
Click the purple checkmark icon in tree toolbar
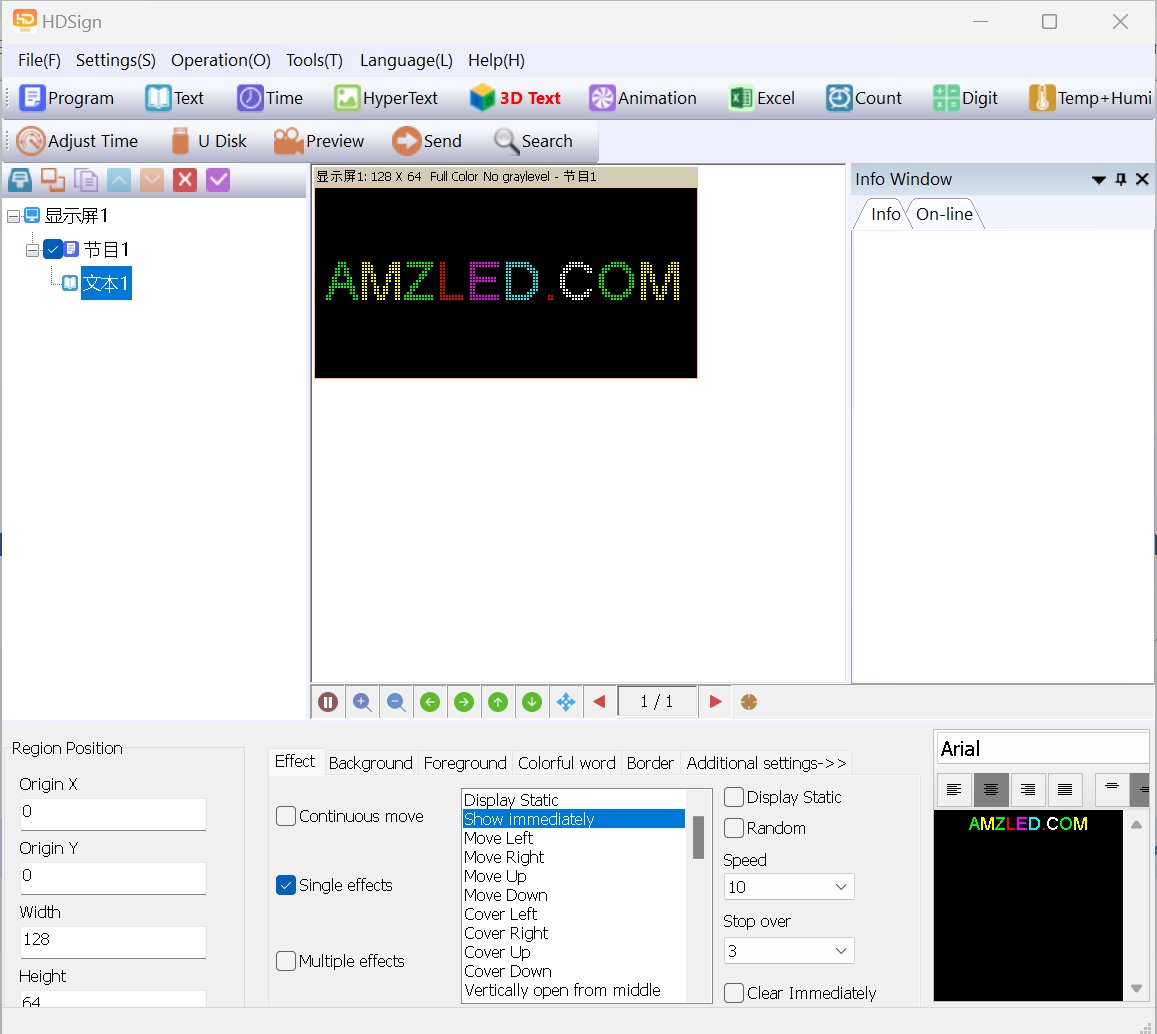pos(218,180)
